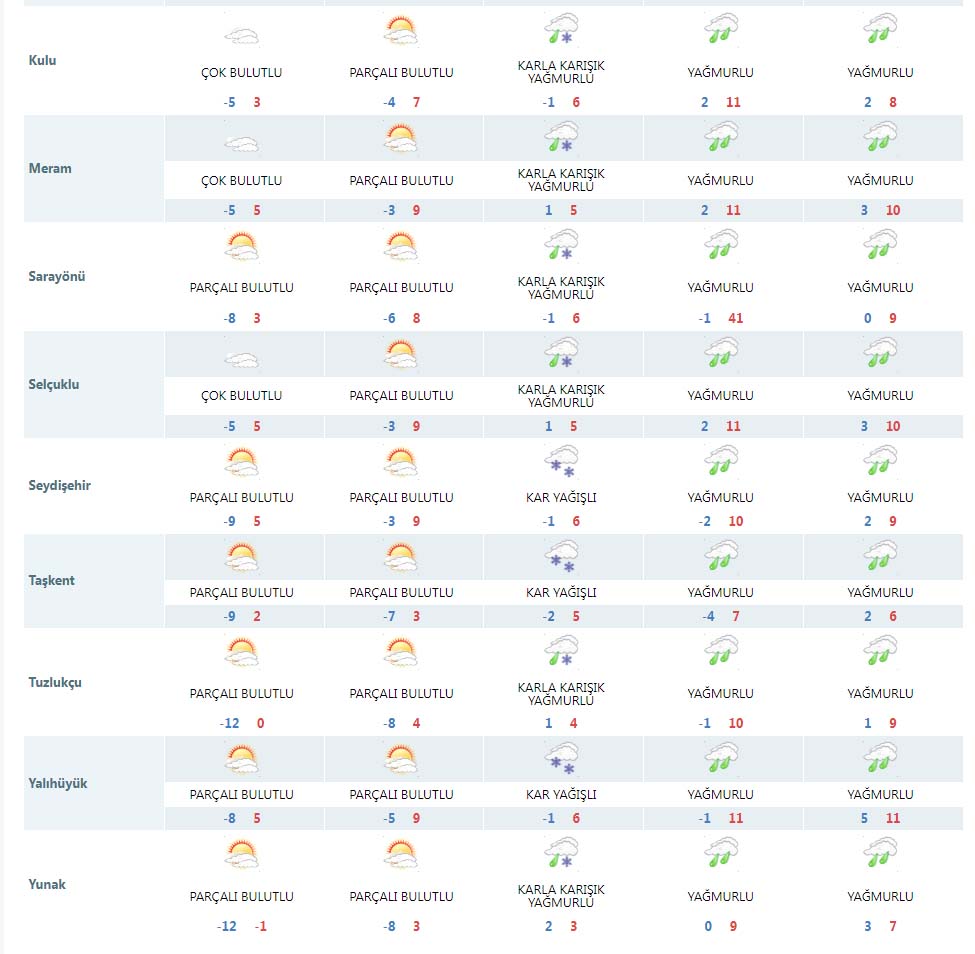Screen dimensions: 975x954
Task: Select the Yalıhüyük district name
Action: (x=58, y=784)
